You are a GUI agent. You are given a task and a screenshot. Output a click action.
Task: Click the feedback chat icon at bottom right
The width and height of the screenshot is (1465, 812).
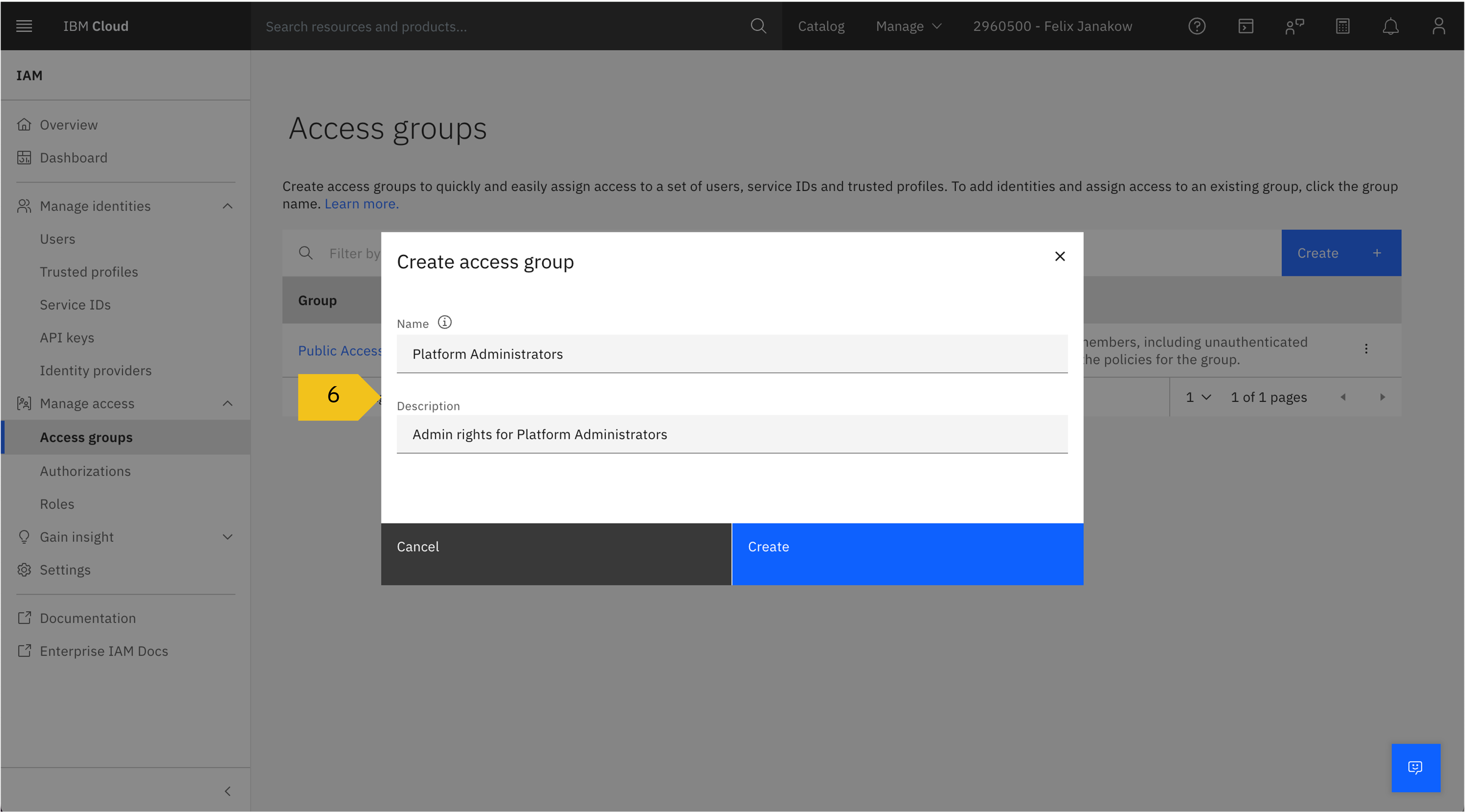1416,768
